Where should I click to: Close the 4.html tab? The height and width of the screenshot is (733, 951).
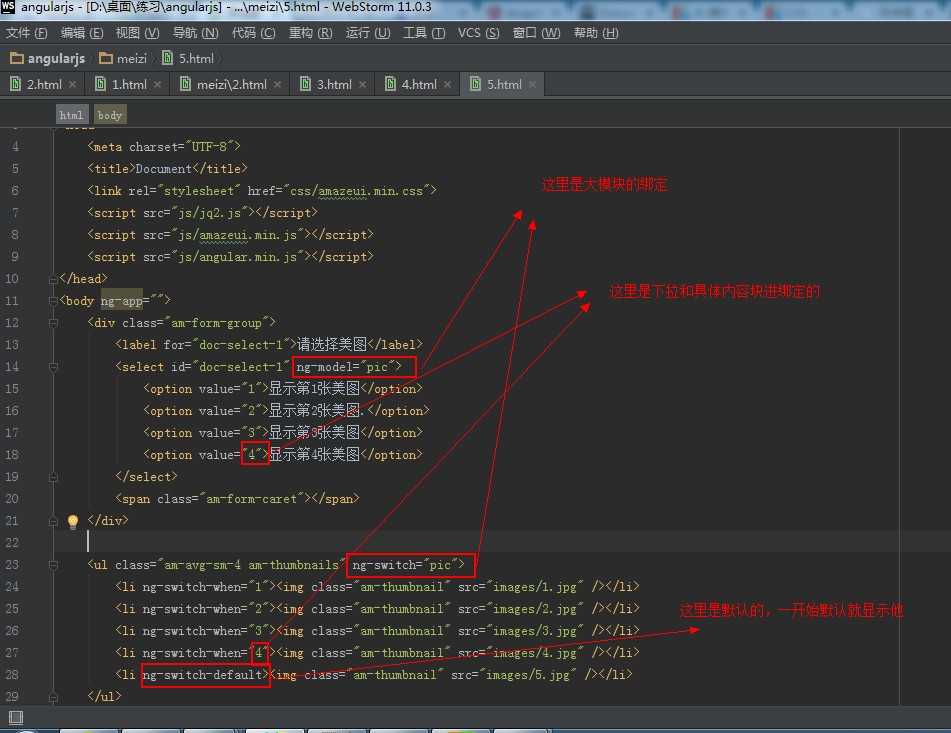point(448,84)
